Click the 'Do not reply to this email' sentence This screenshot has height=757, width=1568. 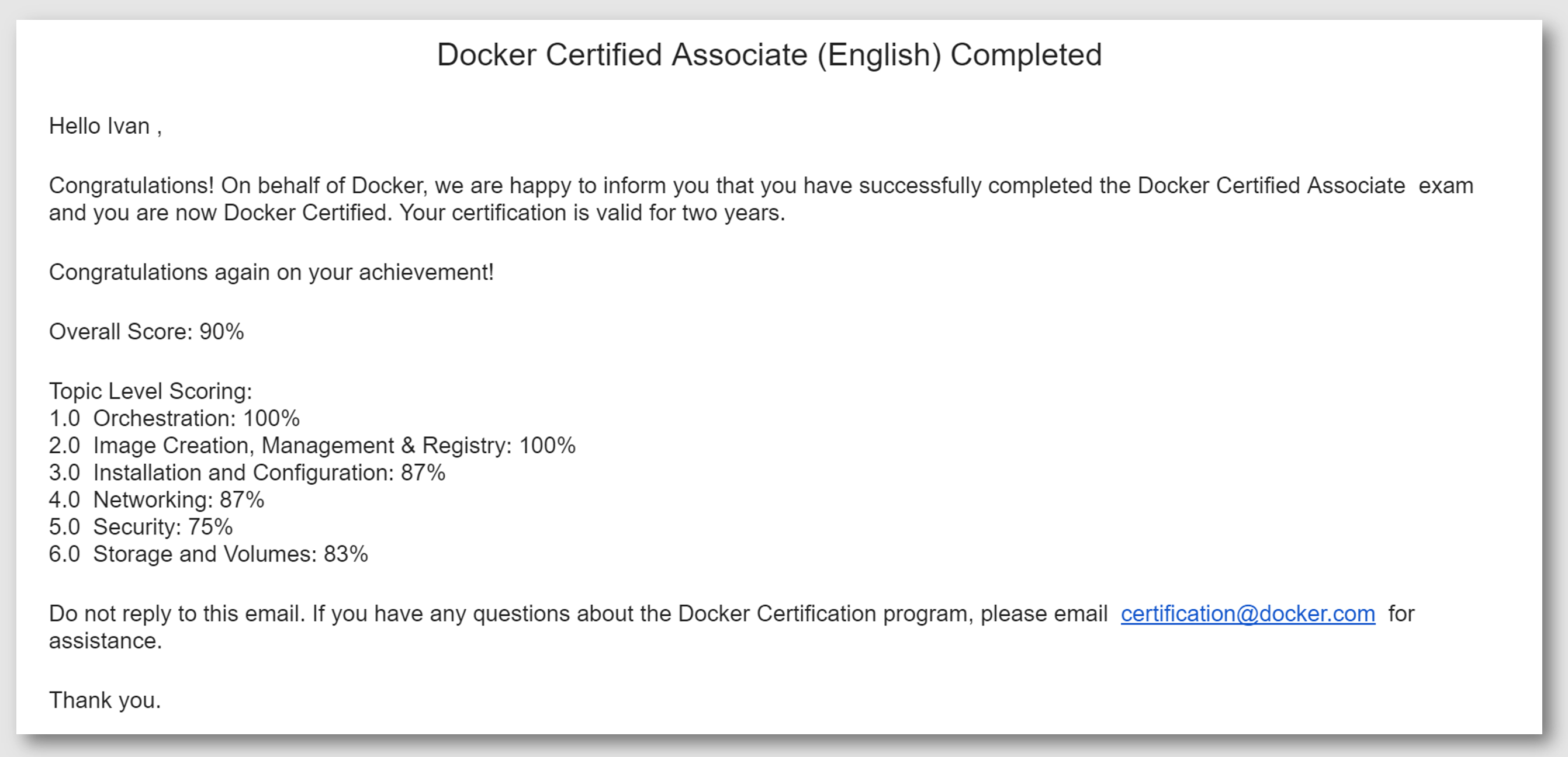coord(176,613)
